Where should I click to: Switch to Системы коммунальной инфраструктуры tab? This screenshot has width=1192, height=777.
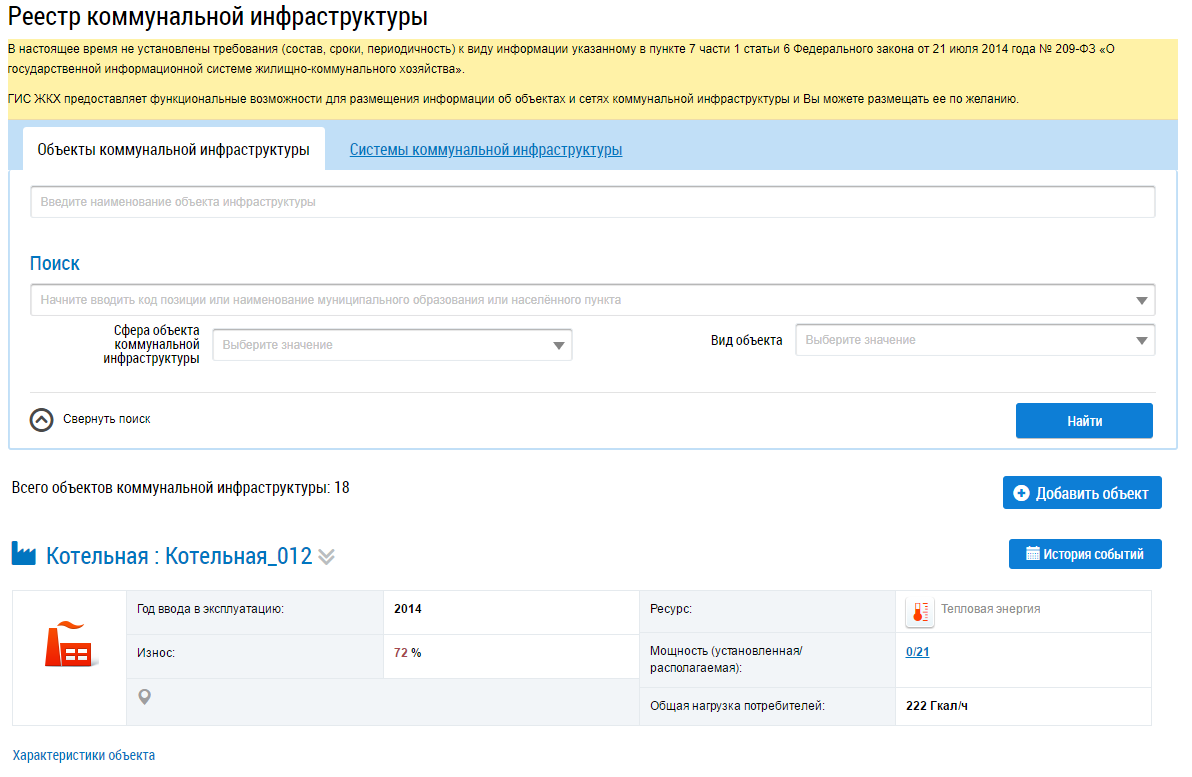[x=485, y=150]
